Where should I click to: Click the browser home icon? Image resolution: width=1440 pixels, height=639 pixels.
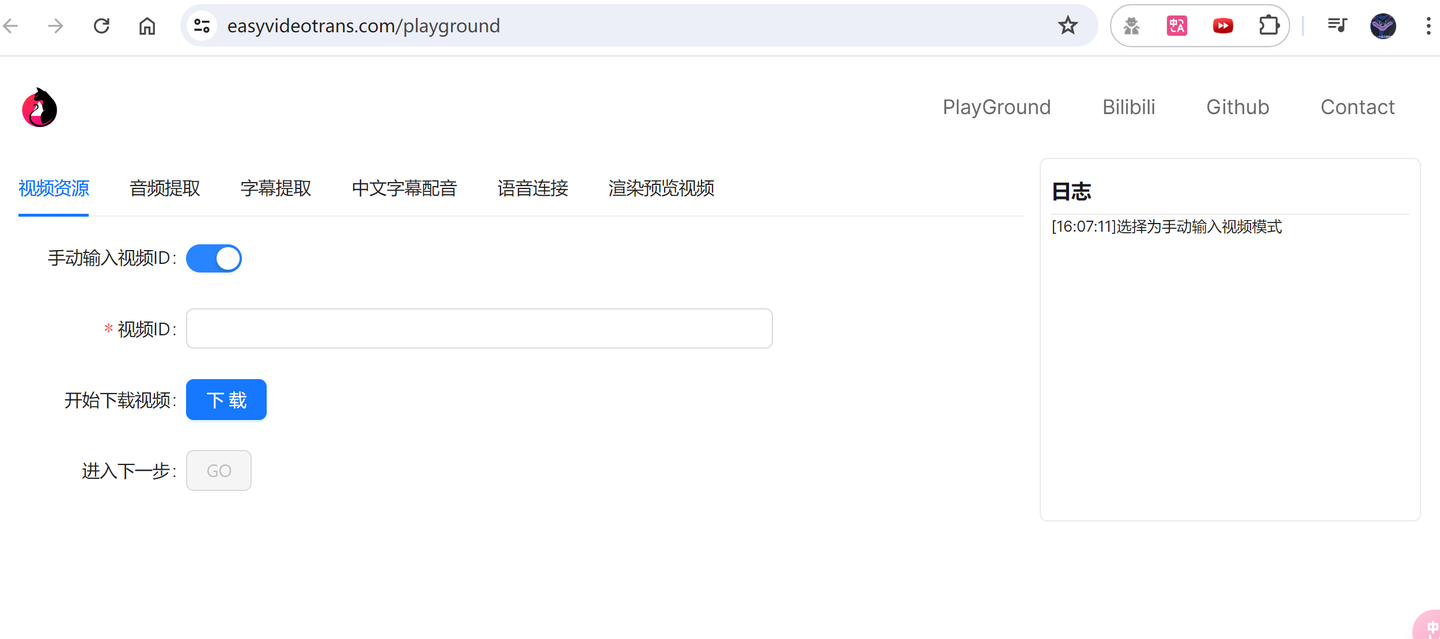pyautogui.click(x=146, y=25)
